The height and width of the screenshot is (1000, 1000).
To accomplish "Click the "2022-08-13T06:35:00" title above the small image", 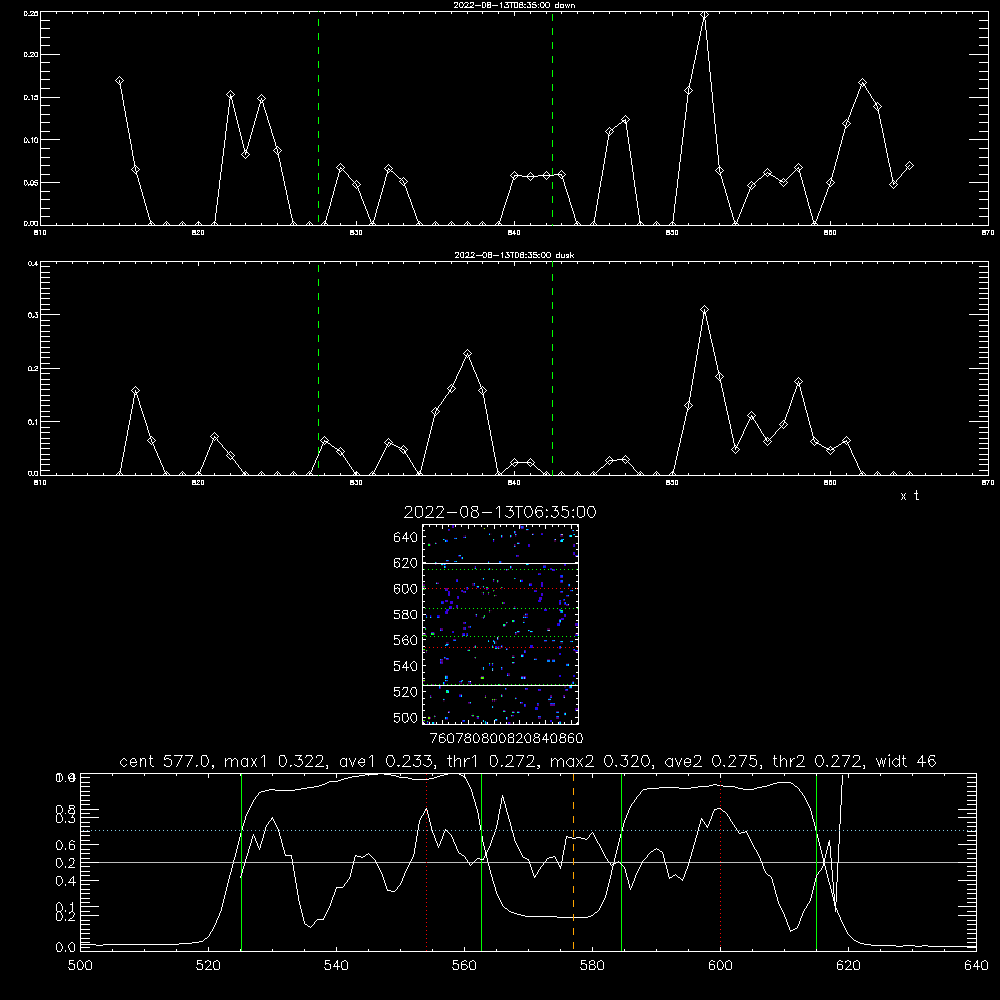I will [500, 512].
